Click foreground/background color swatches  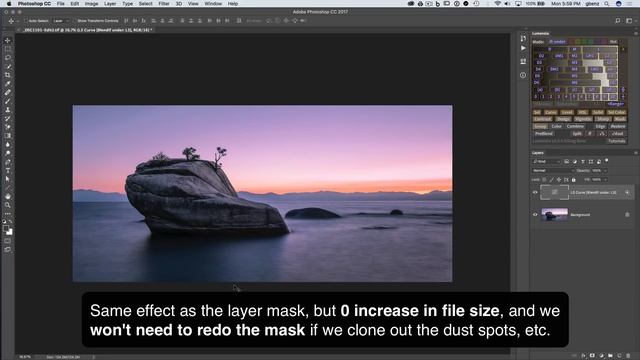[7, 230]
